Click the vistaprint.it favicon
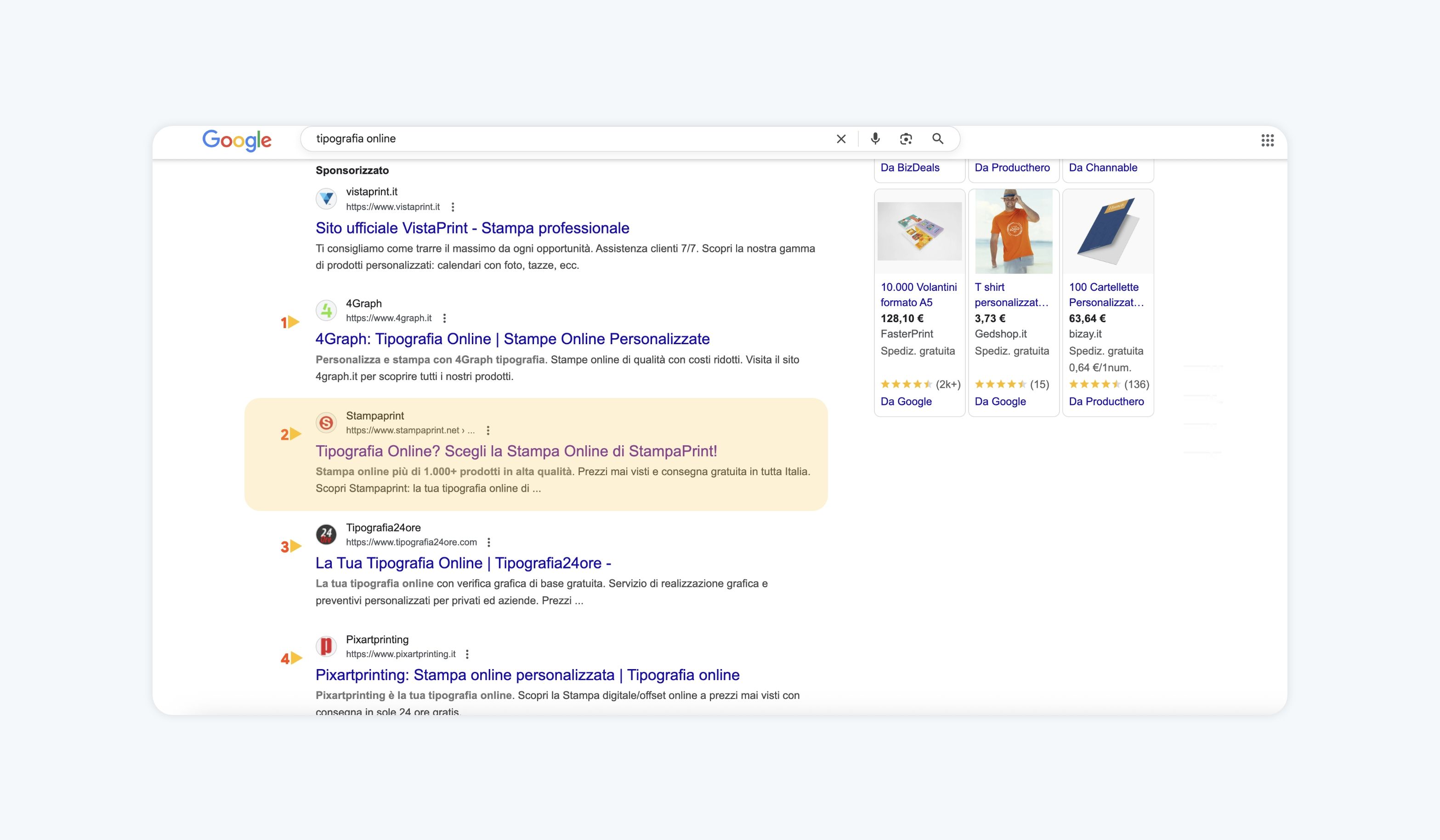This screenshot has width=1440, height=840. pyautogui.click(x=326, y=199)
